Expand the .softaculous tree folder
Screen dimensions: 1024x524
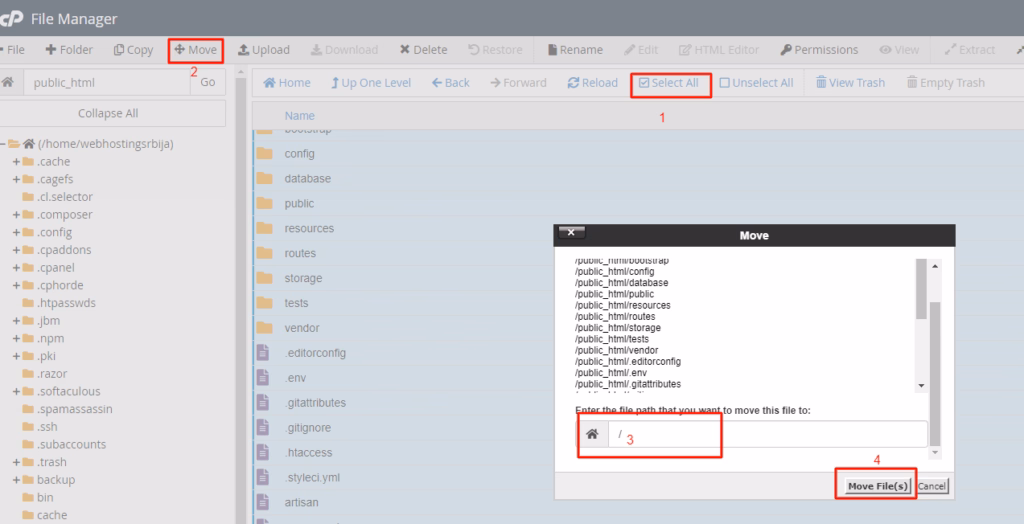(16, 391)
